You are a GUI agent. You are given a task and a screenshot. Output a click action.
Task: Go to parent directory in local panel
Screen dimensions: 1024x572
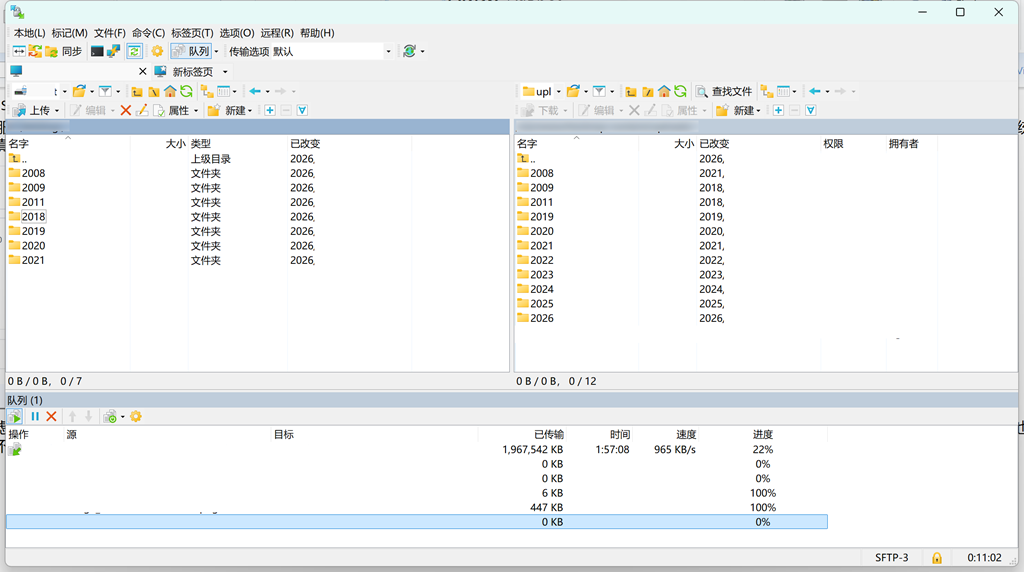(137, 91)
